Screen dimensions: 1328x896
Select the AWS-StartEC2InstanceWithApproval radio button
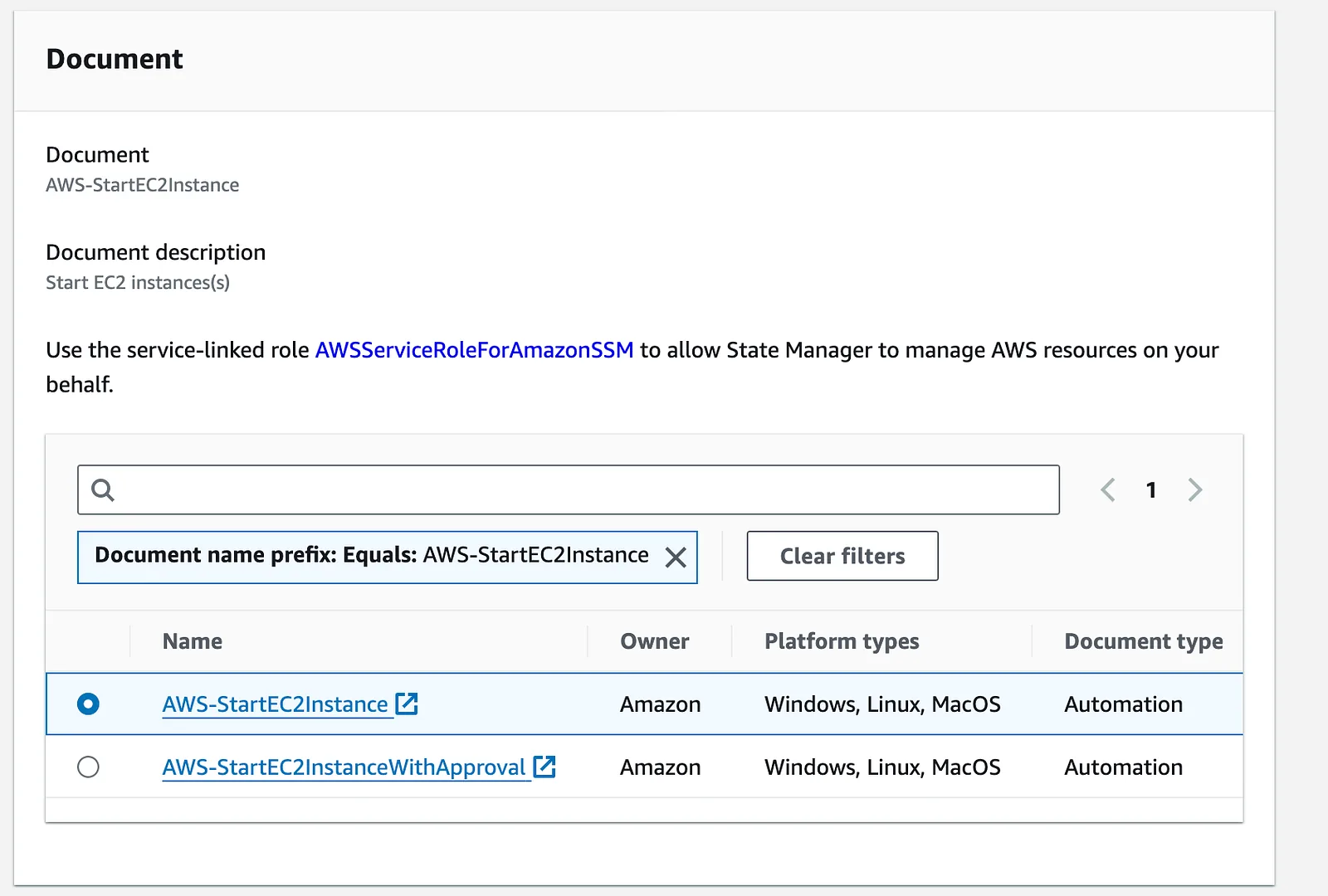pos(88,767)
